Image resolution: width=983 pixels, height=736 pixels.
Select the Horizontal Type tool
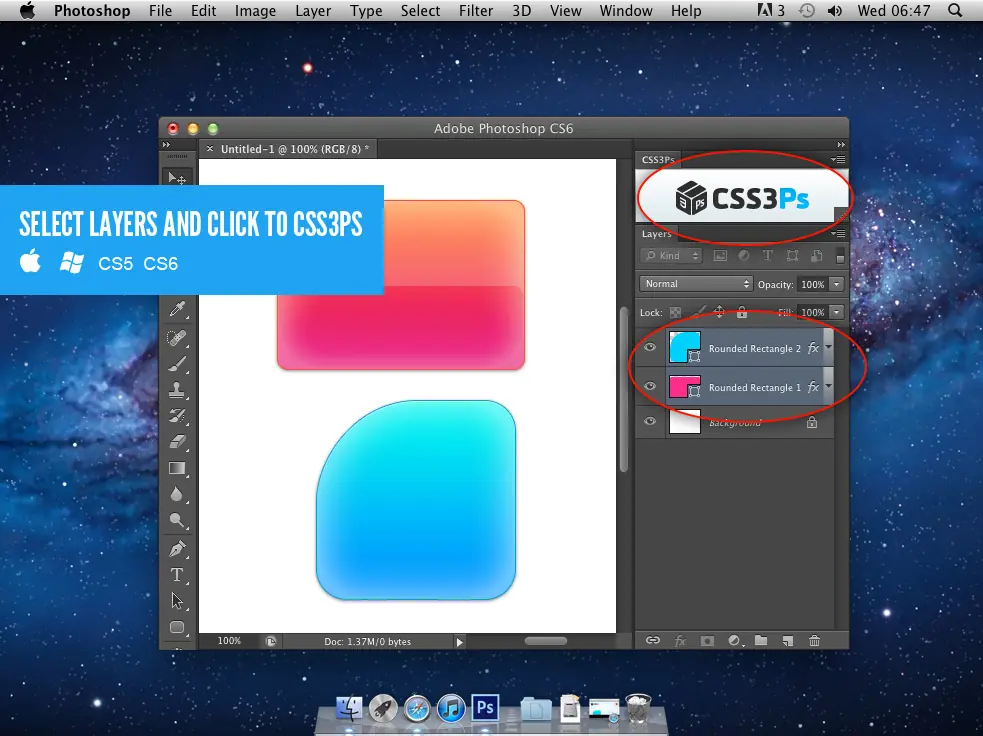point(177,575)
